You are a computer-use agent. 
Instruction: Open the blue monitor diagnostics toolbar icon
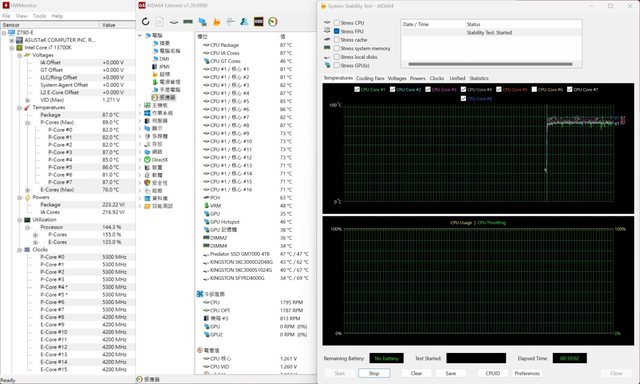202,22
